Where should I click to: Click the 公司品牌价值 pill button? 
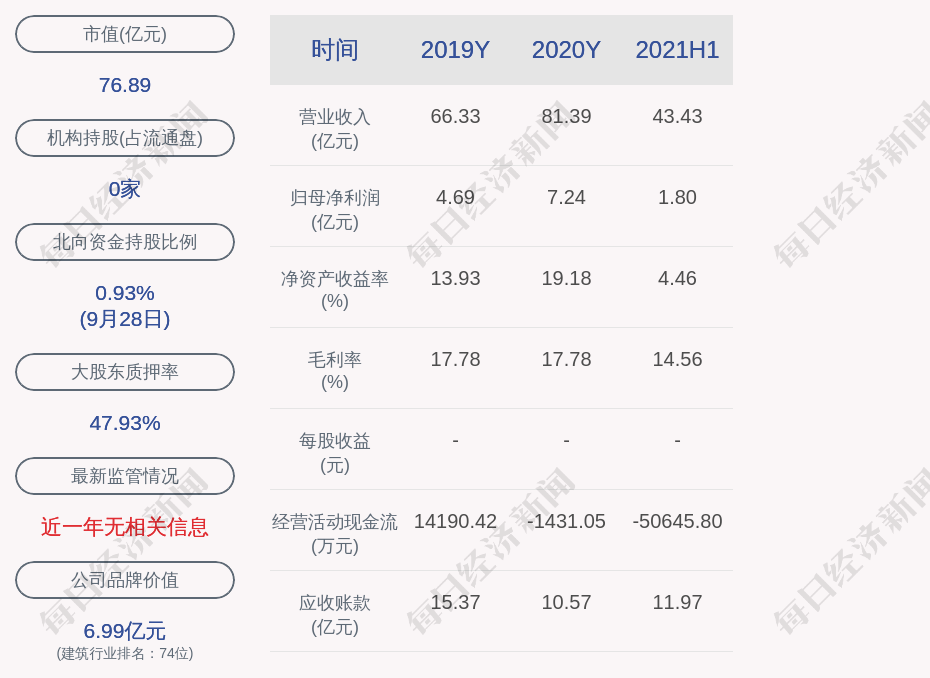click(125, 580)
